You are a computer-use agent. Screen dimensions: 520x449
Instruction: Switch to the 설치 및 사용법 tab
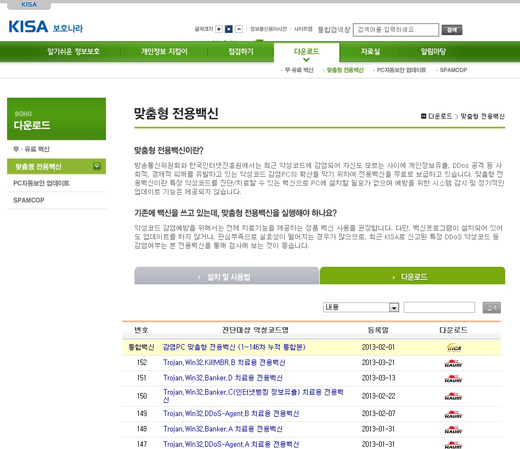click(x=227, y=276)
